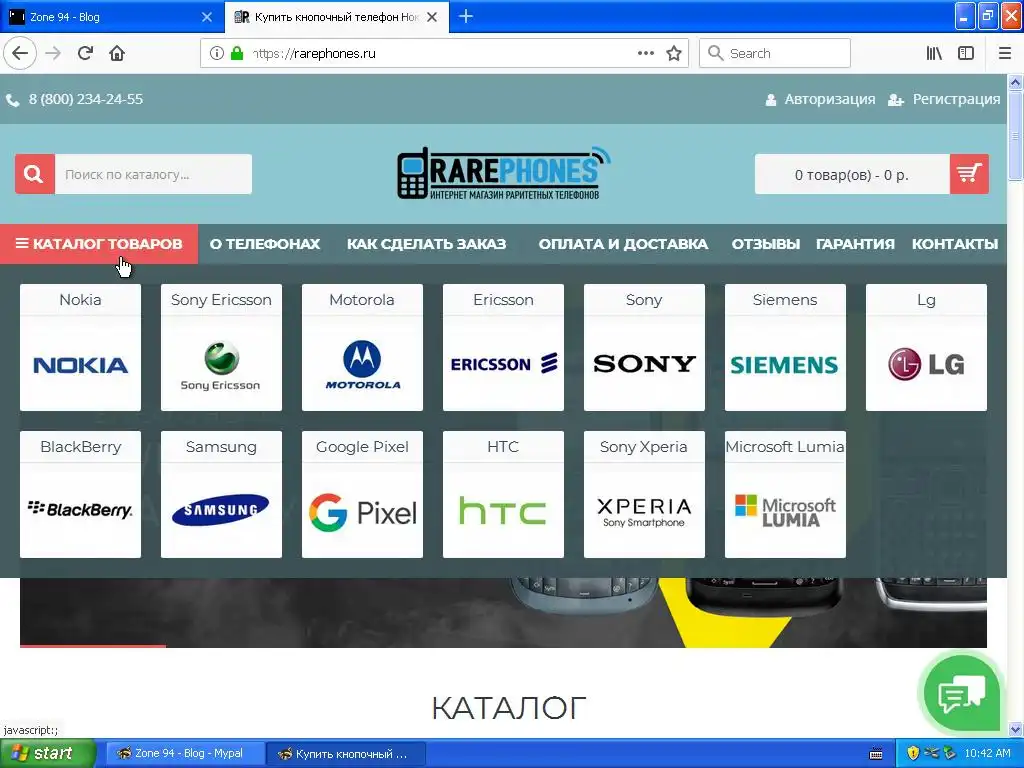Click the phone handset icon near number
The image size is (1024, 768).
pyautogui.click(x=12, y=100)
